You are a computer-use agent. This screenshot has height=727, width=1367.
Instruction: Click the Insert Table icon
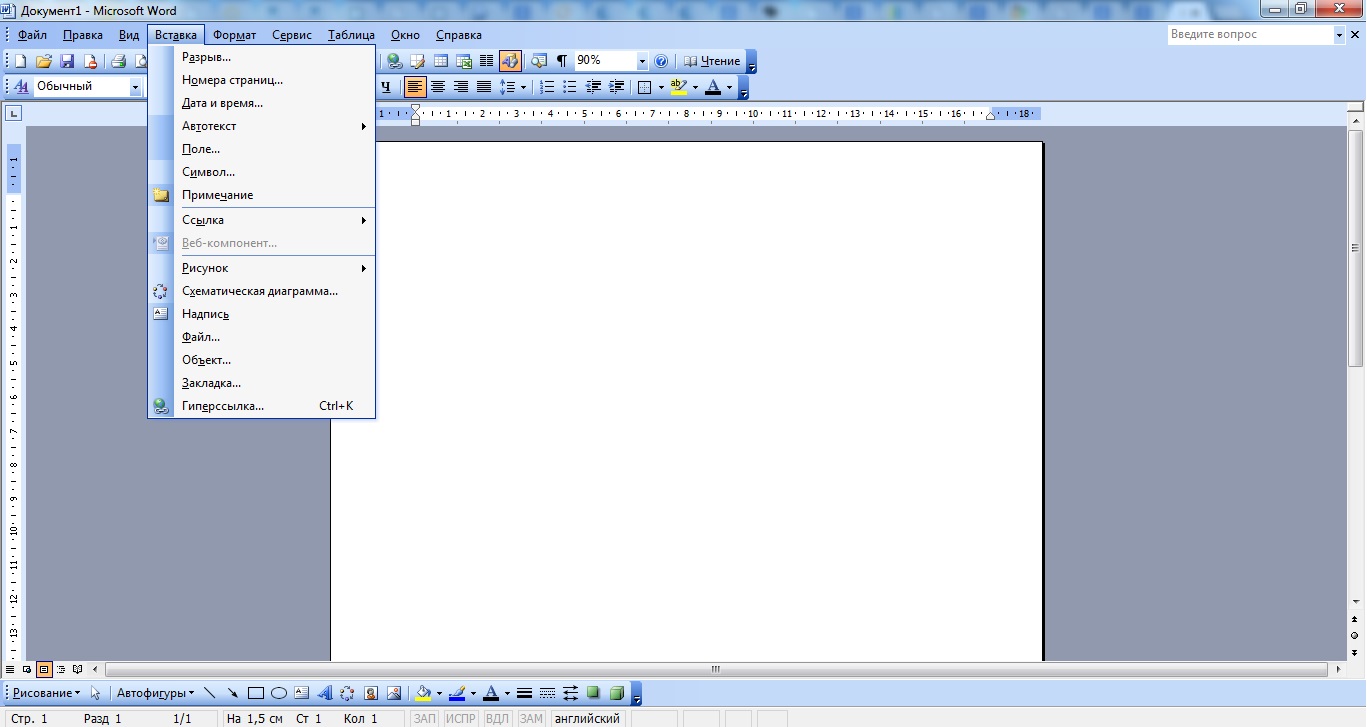441,61
